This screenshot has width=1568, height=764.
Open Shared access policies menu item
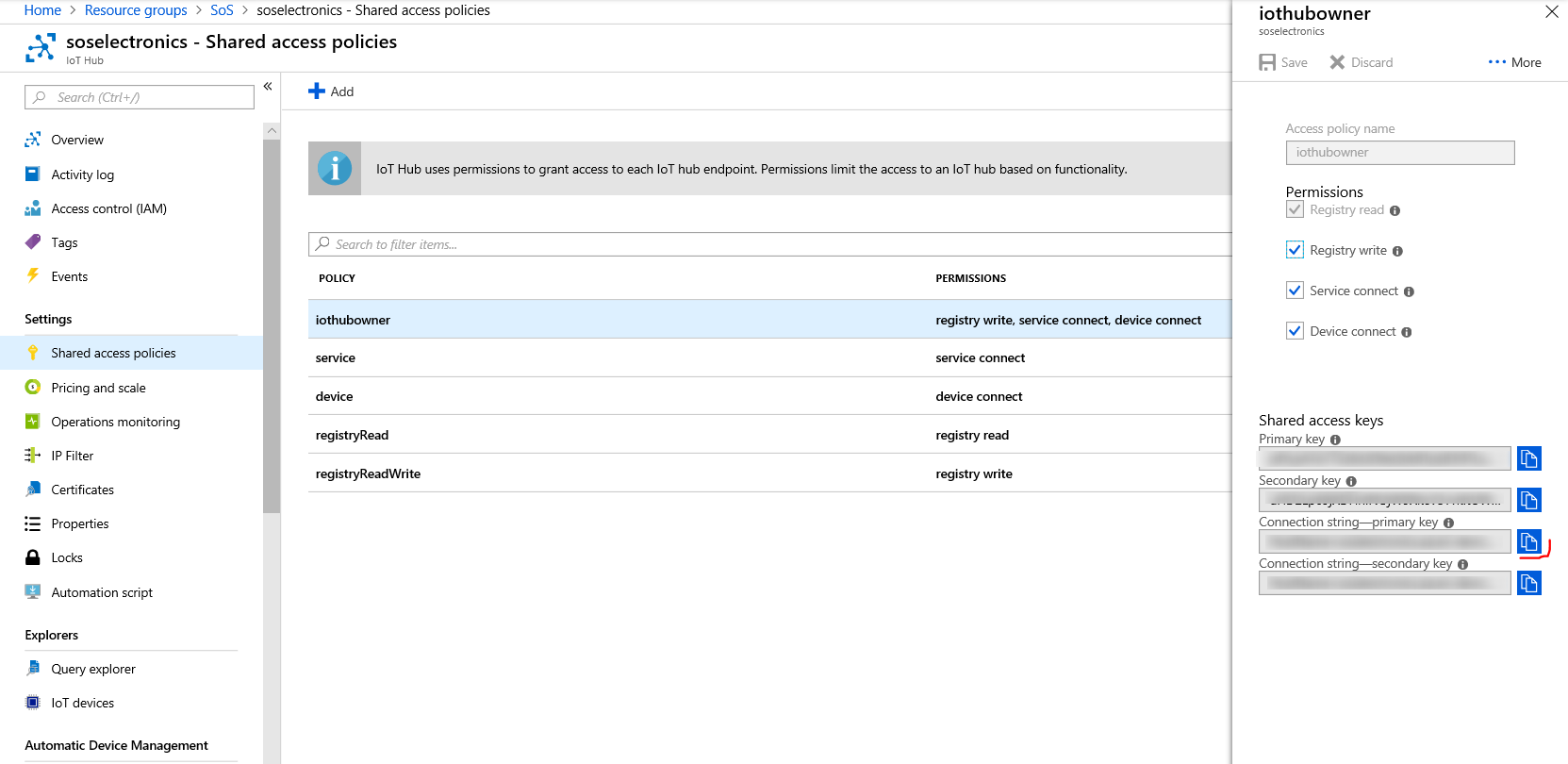click(x=131, y=353)
